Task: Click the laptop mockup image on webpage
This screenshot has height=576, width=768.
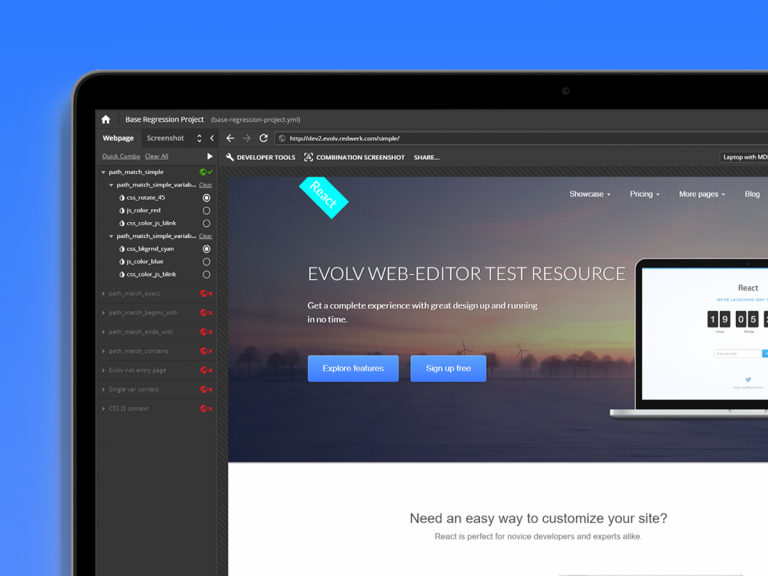Action: 691,338
